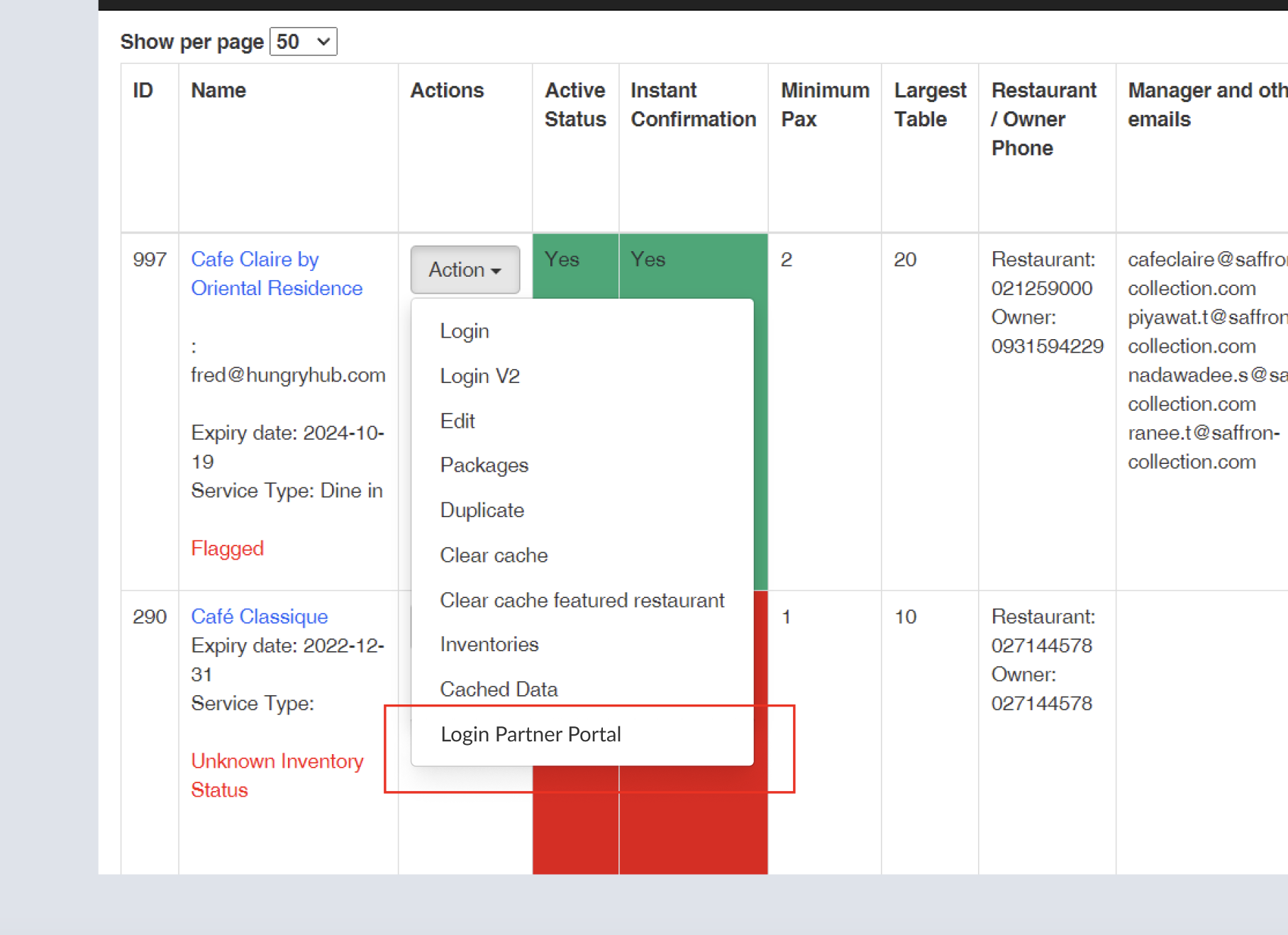Click the red Flagged label
Viewport: 1288px width, 935px height.
pos(227,548)
